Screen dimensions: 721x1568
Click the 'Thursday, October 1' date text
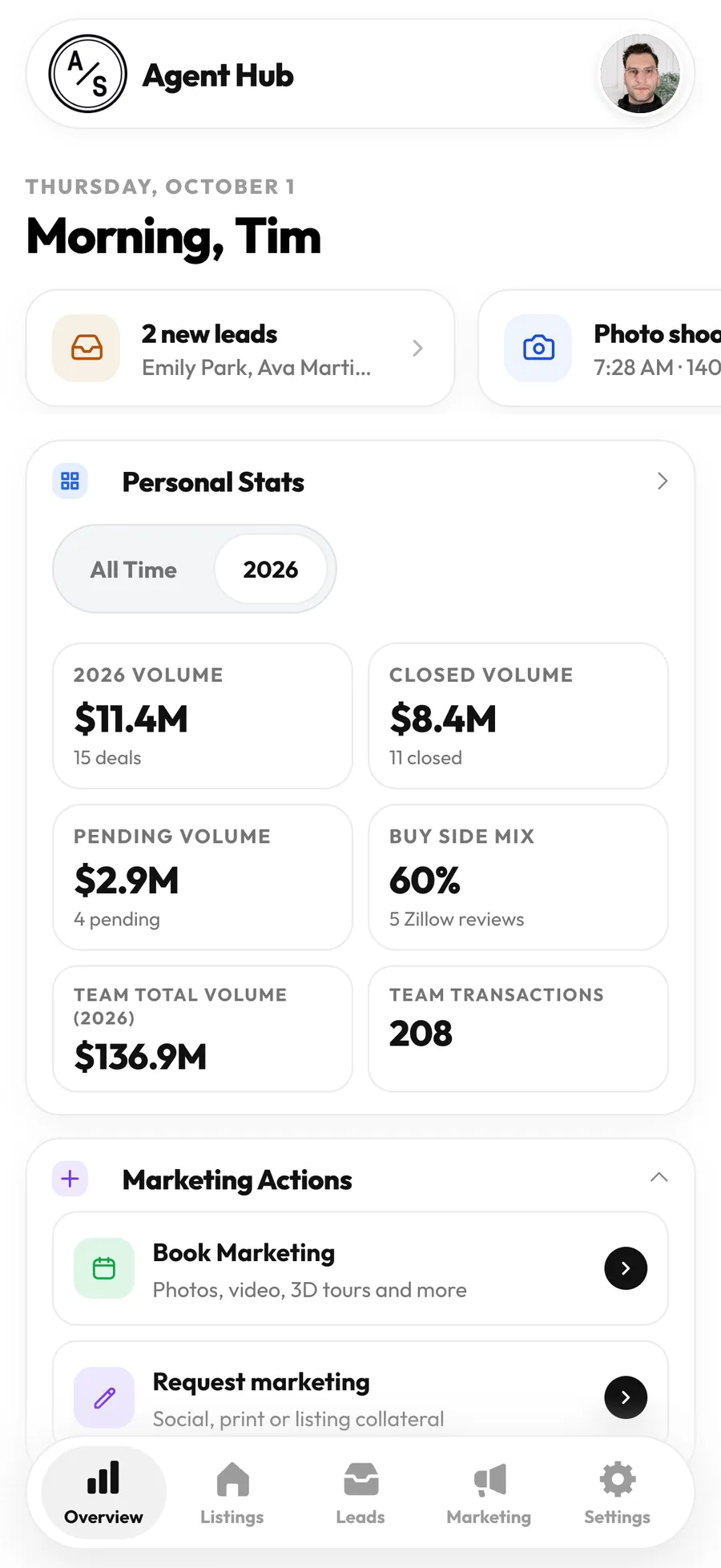(160, 187)
